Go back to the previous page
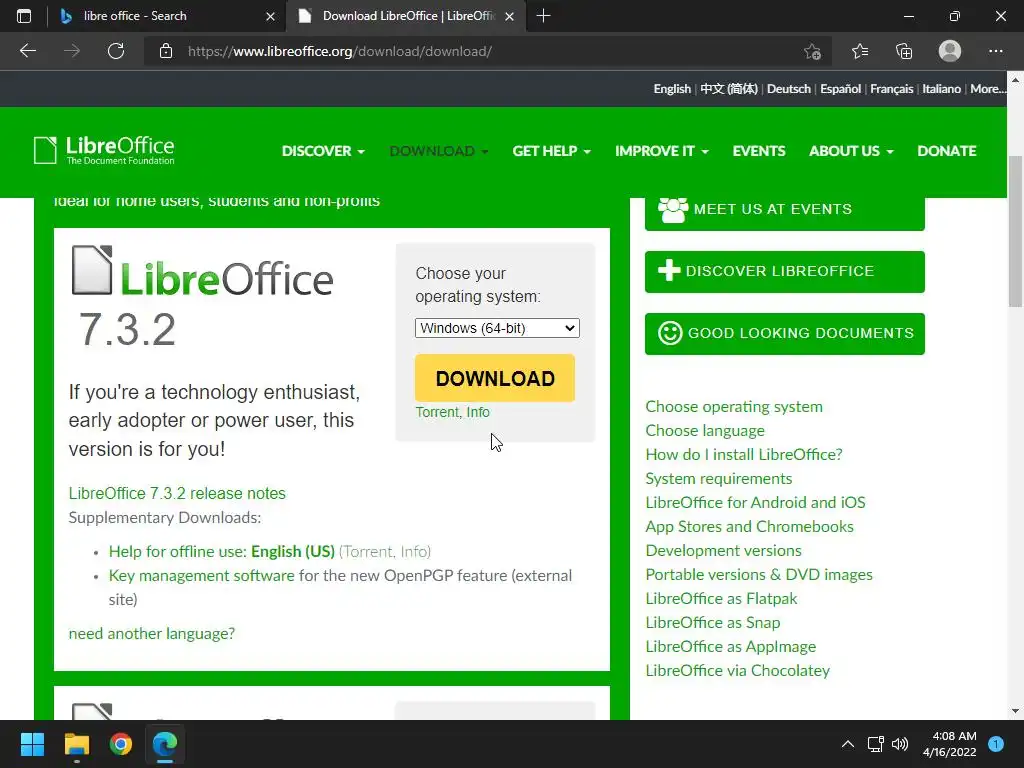Viewport: 1024px width, 768px height. pos(27,51)
